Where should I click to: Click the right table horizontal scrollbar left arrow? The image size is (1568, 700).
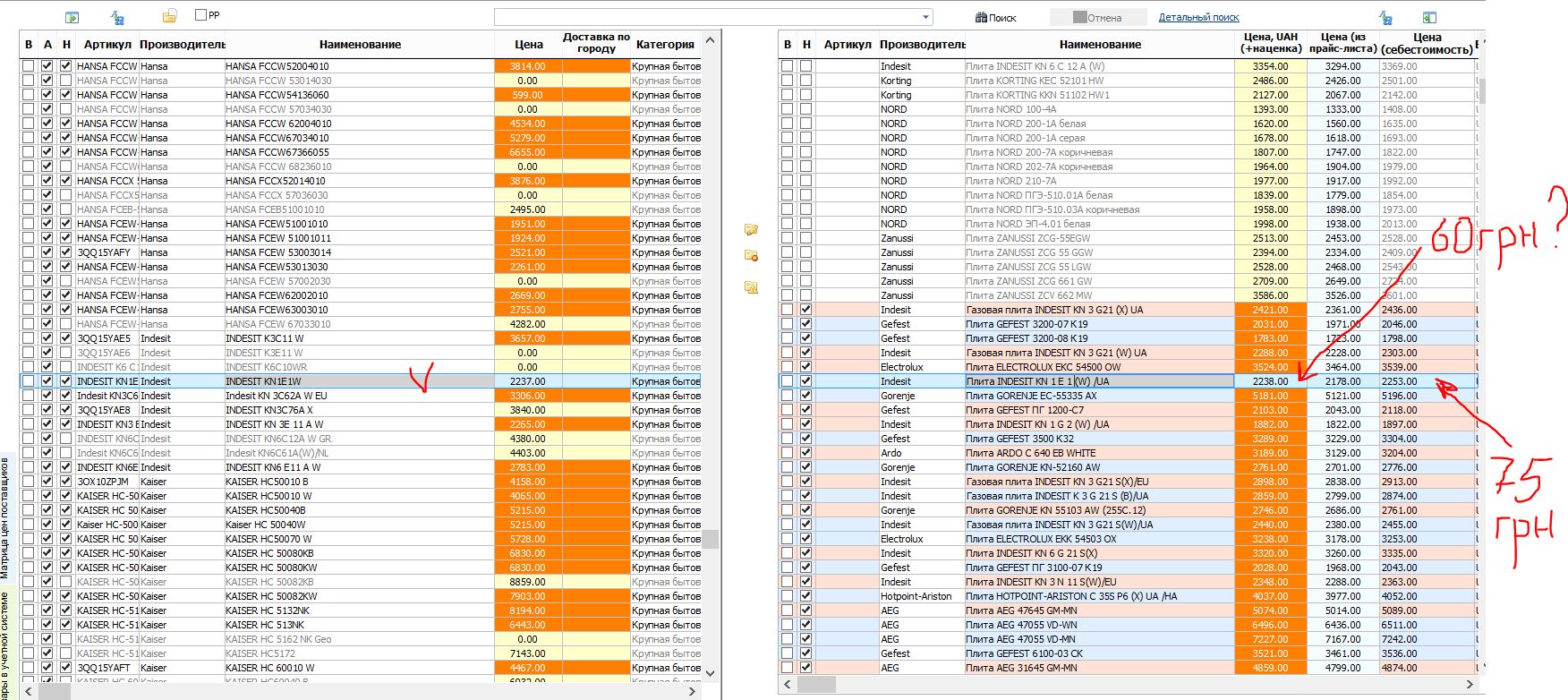(788, 684)
